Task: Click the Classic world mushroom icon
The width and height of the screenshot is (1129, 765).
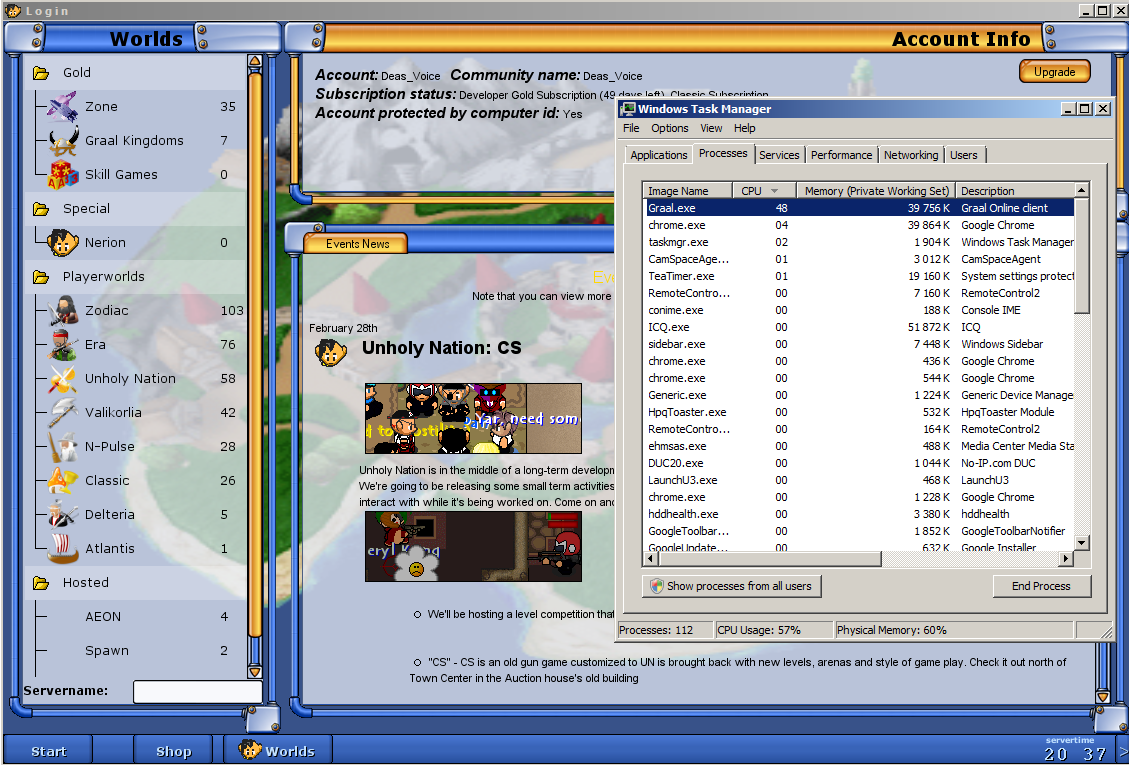Action: click(63, 480)
